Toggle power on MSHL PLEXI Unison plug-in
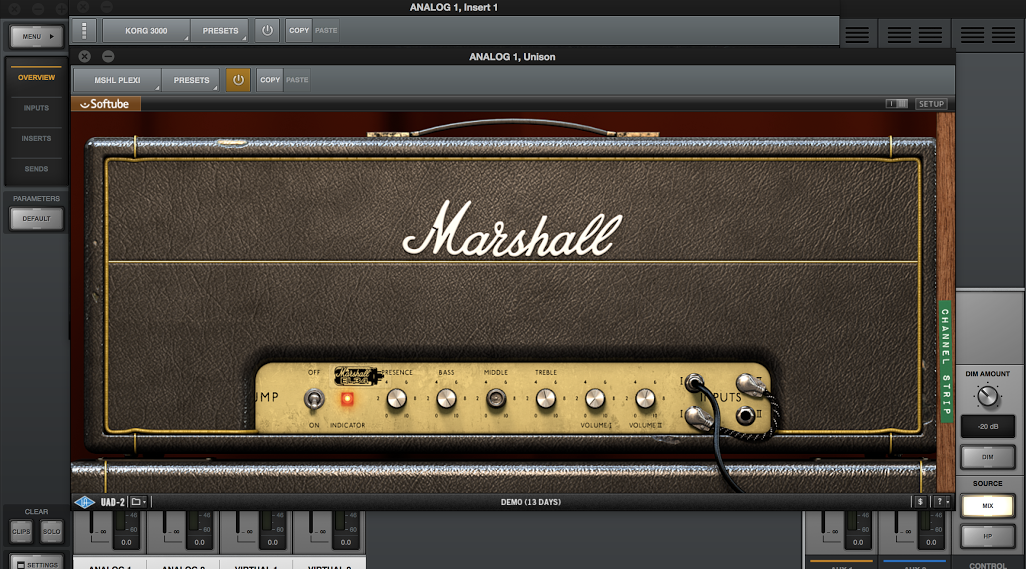The width and height of the screenshot is (1026, 569). [x=238, y=80]
